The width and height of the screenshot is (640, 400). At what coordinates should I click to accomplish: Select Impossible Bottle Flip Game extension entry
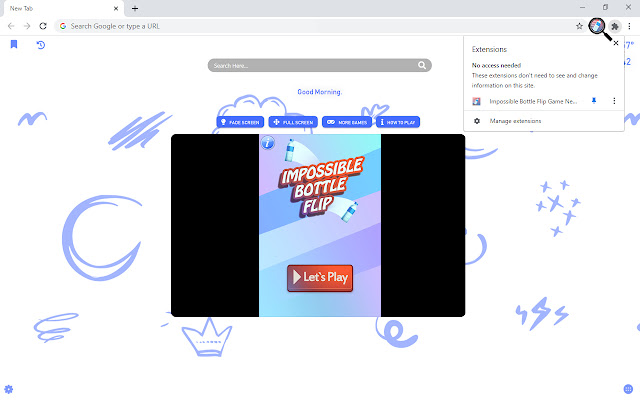(x=533, y=101)
